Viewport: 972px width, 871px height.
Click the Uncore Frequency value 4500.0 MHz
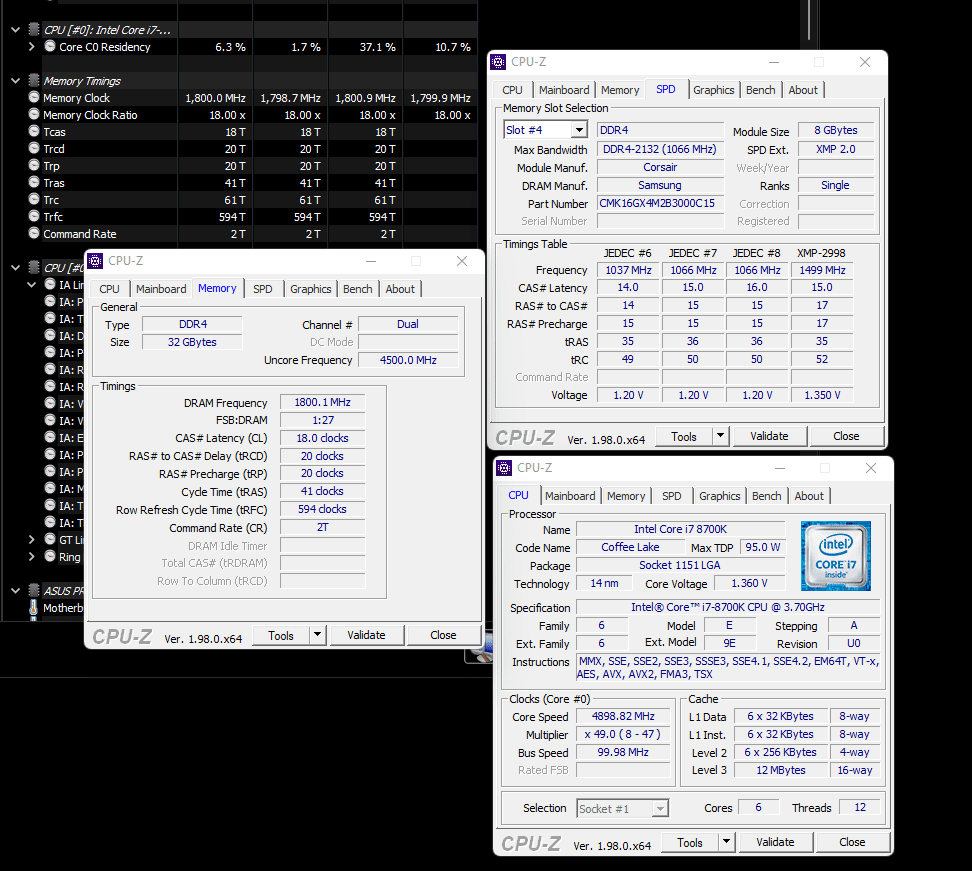pos(408,360)
